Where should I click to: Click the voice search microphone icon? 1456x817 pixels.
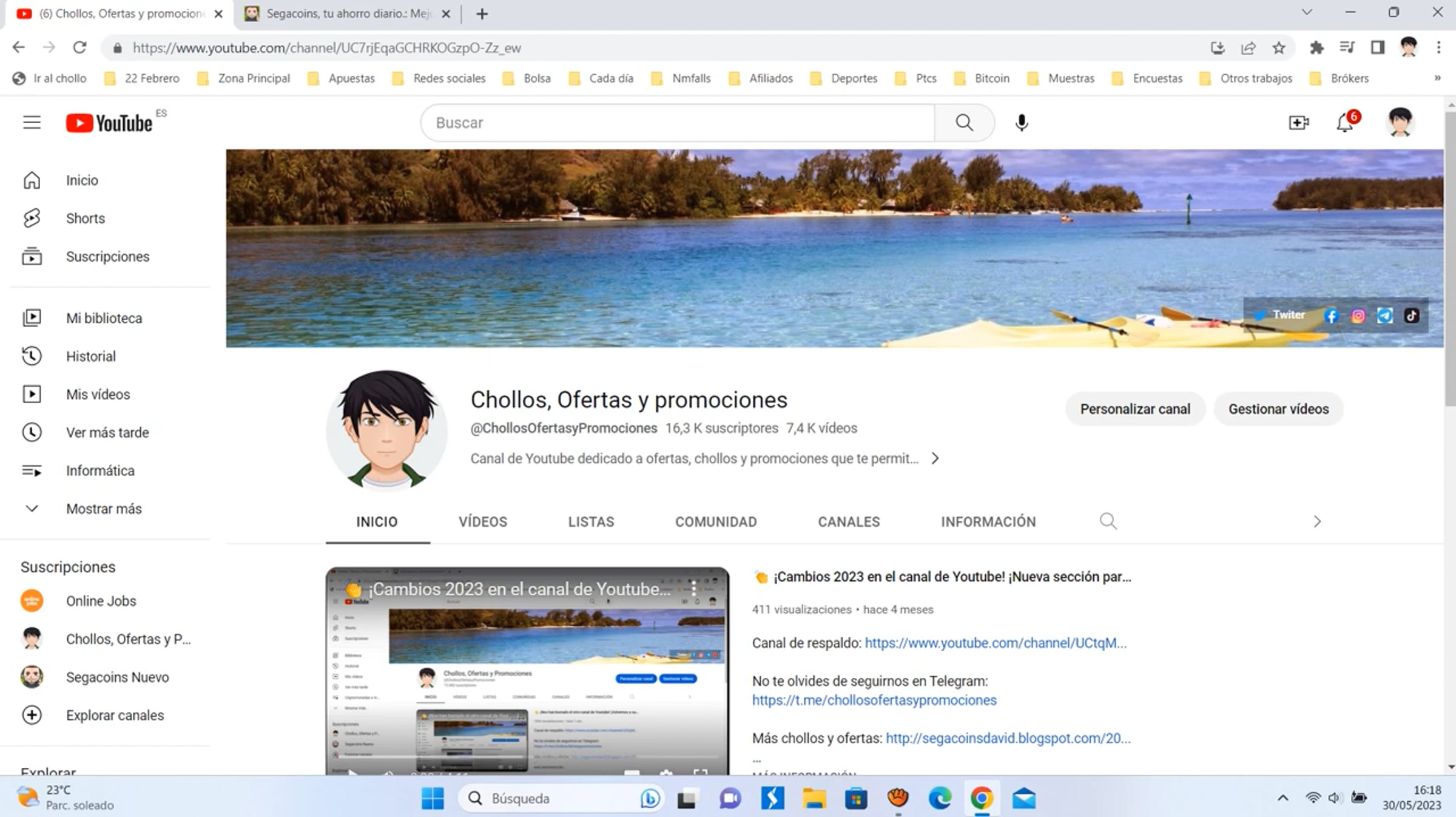1022,123
